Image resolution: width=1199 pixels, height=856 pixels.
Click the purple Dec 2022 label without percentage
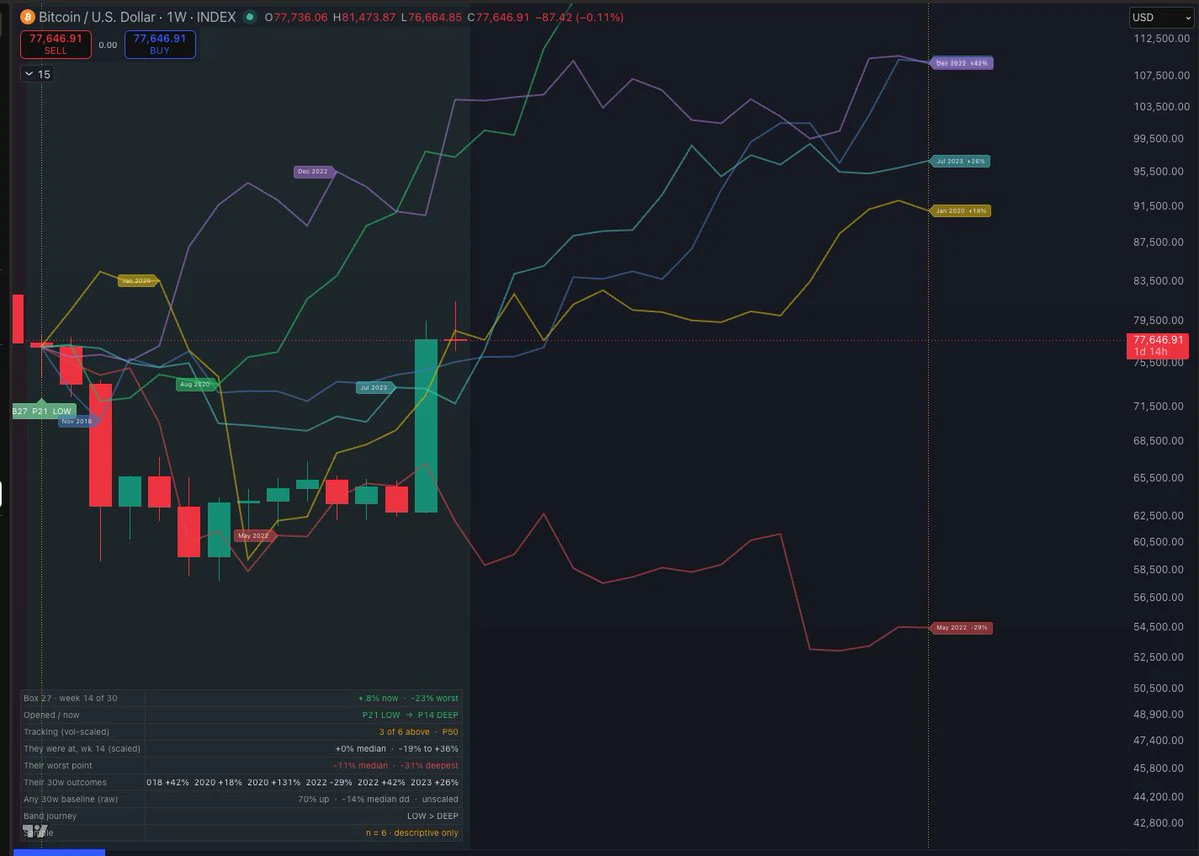314,171
